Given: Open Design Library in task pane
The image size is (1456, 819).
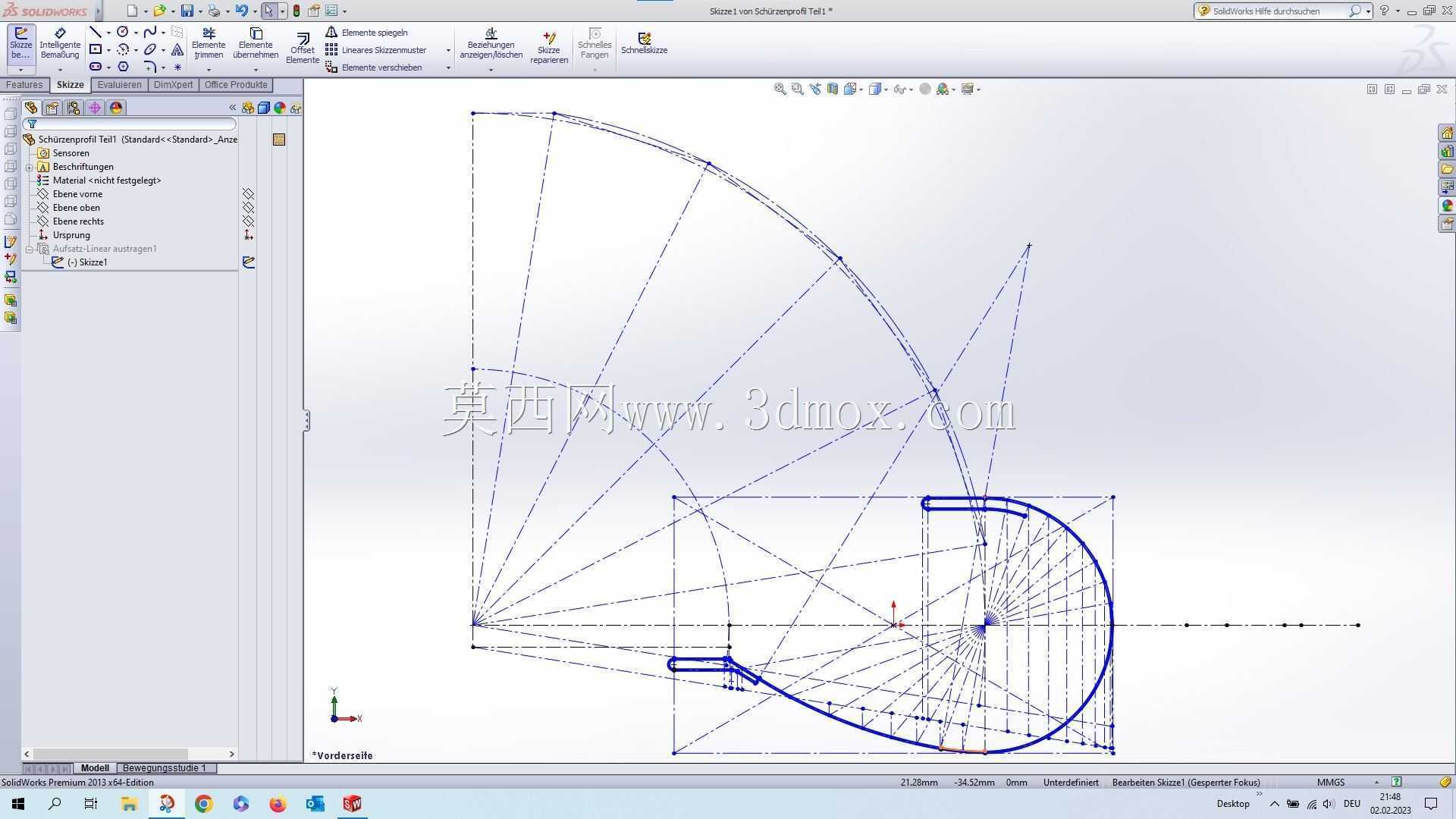Looking at the screenshot, I should (x=1447, y=152).
